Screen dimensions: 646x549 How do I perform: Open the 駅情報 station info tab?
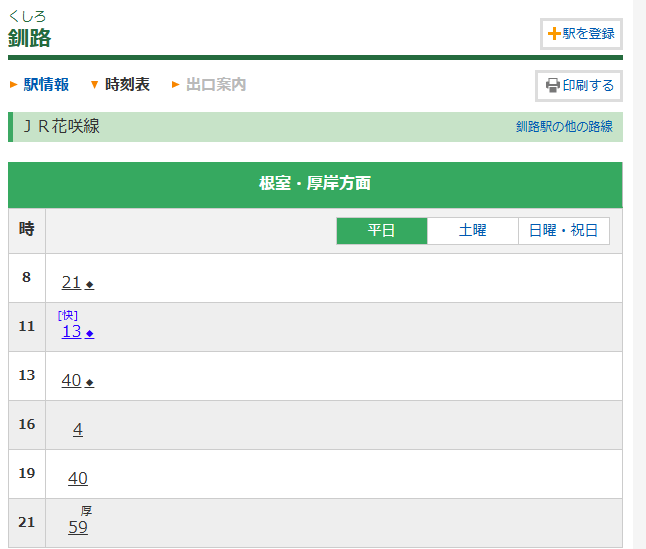(46, 85)
